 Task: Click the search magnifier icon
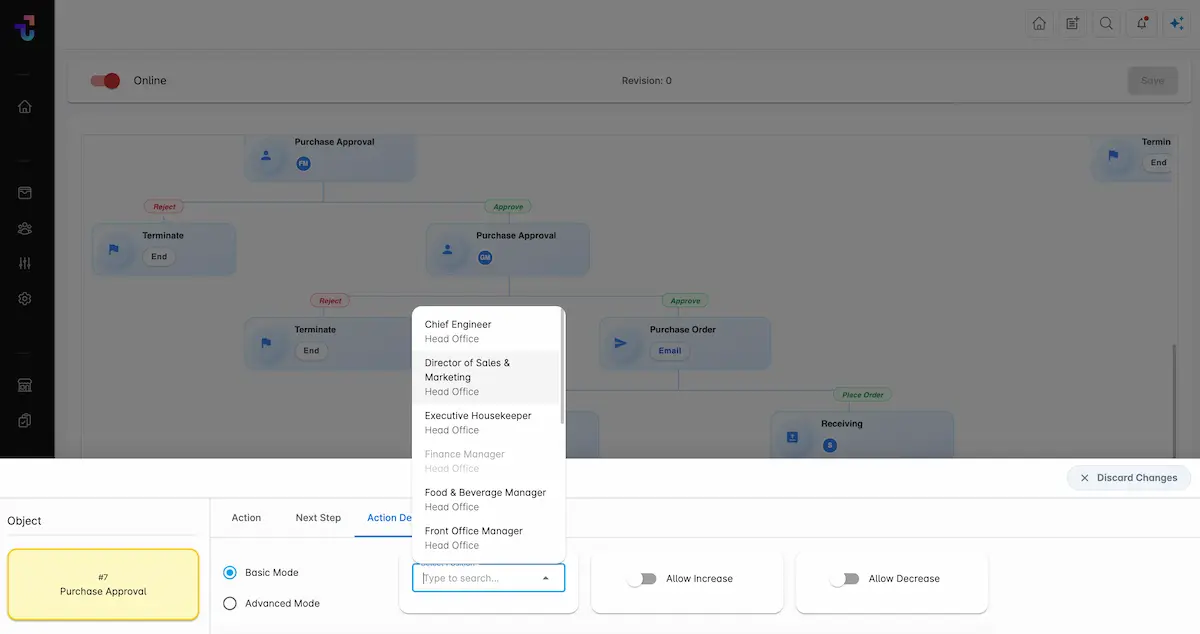point(1106,24)
